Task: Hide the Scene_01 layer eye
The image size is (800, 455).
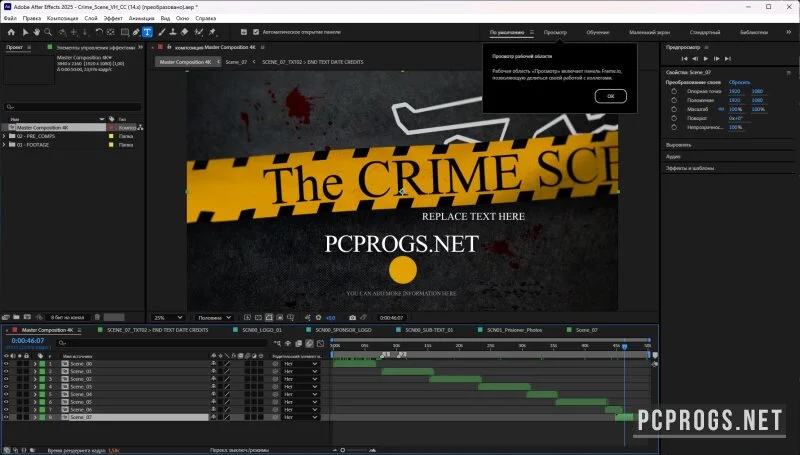Action: [x=6, y=371]
